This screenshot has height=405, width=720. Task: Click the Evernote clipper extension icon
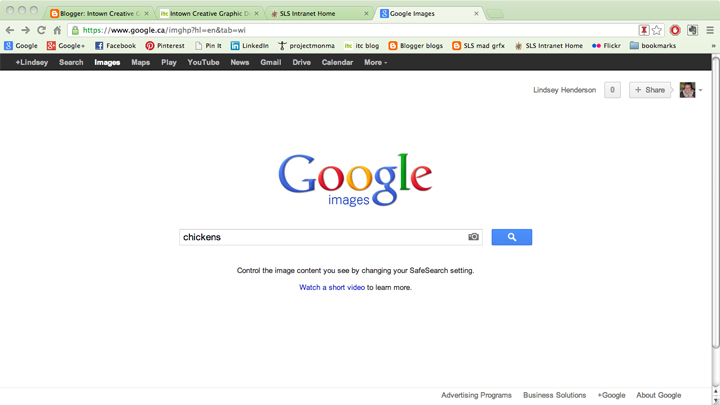point(692,30)
